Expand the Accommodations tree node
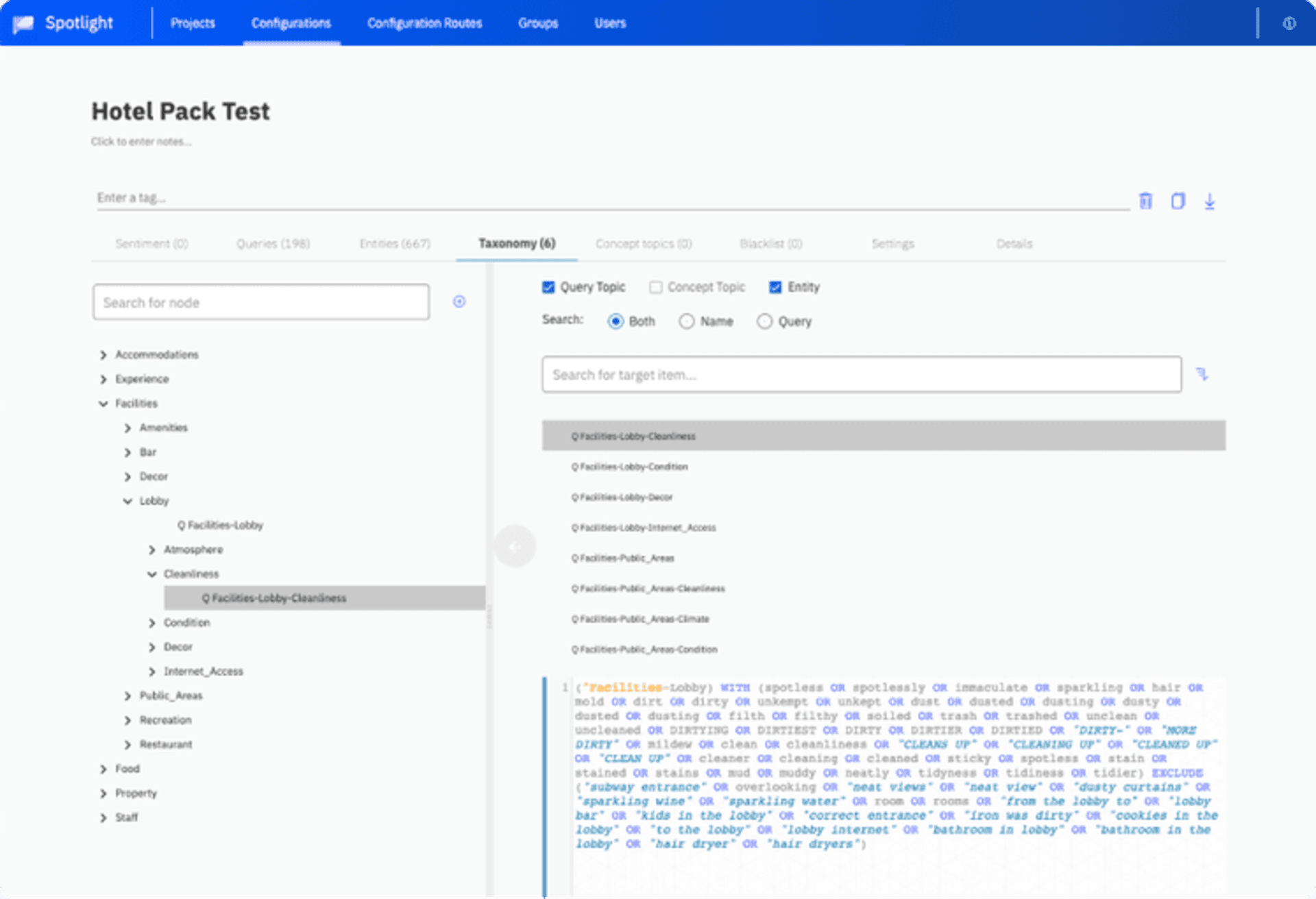This screenshot has width=1316, height=899. coord(103,354)
